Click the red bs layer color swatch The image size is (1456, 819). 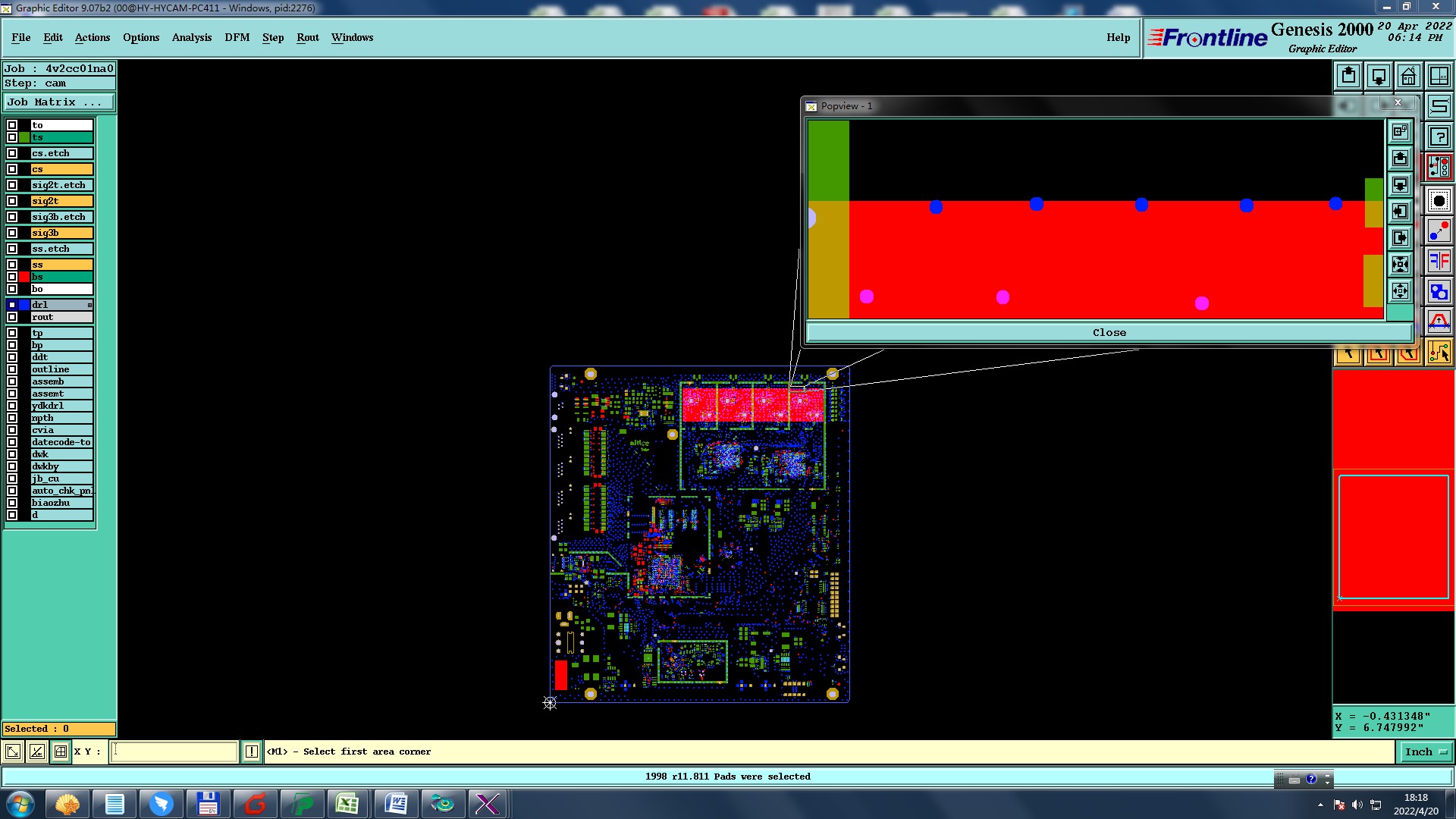point(24,277)
